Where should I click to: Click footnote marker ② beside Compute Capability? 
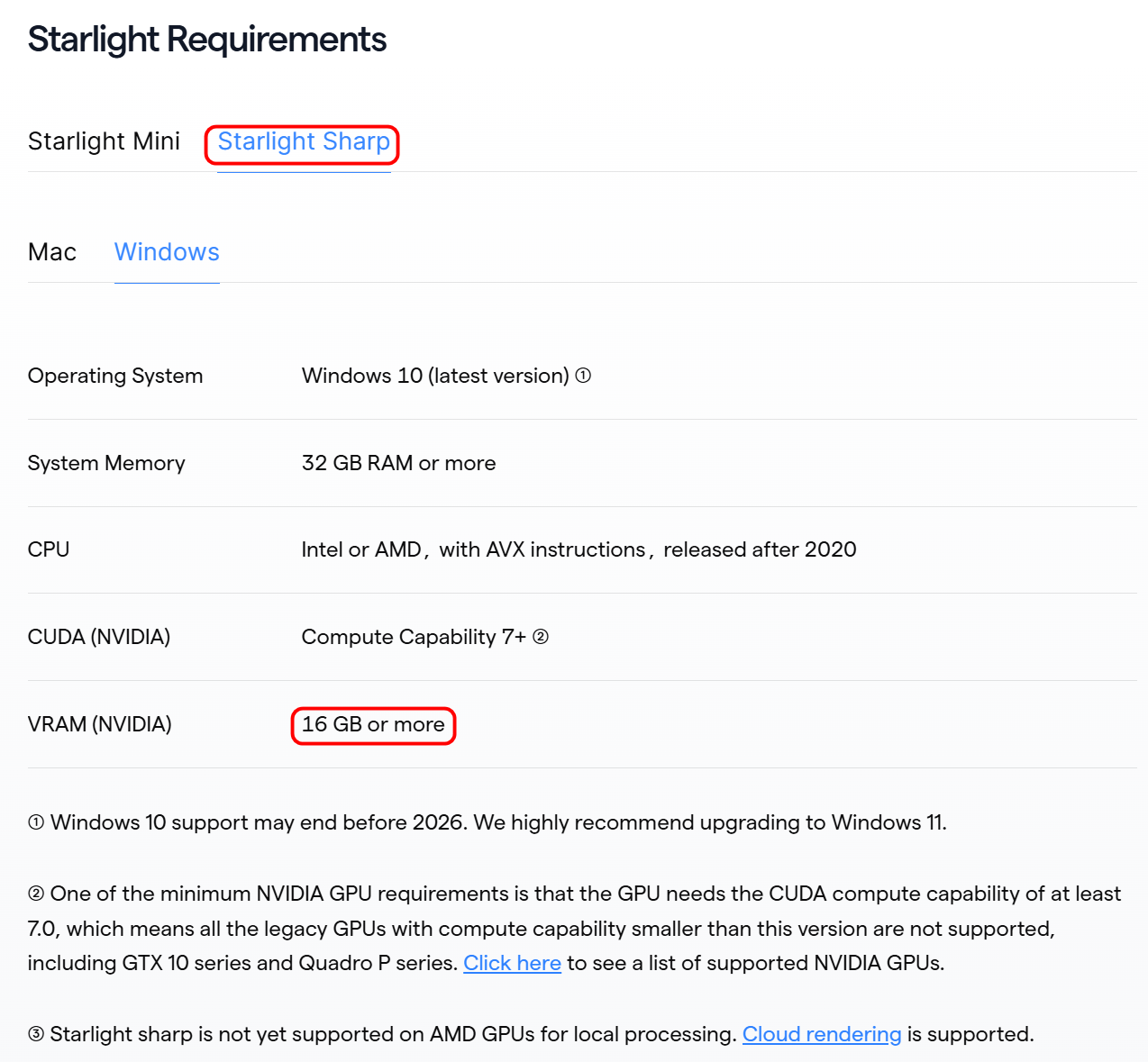(541, 637)
